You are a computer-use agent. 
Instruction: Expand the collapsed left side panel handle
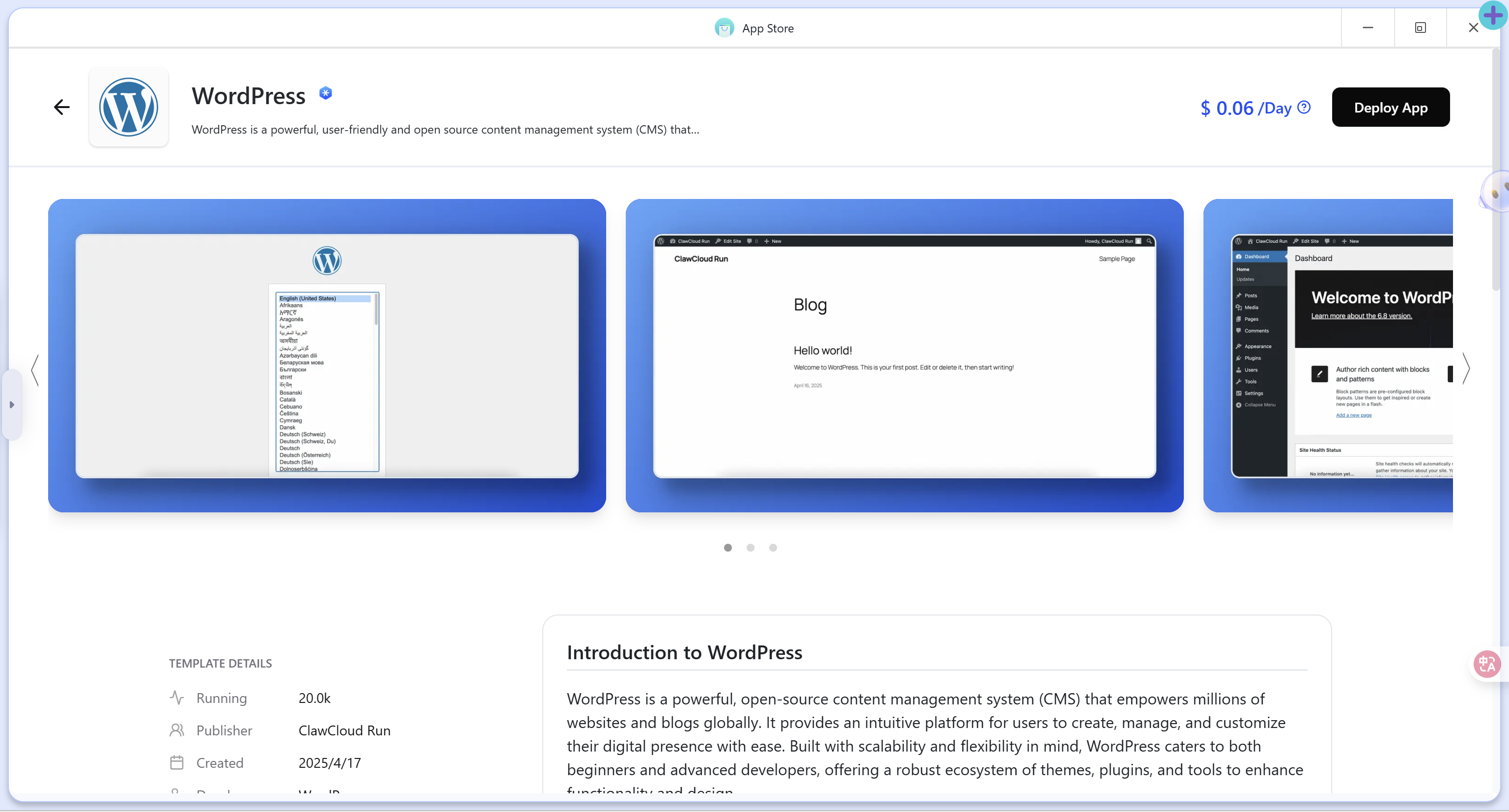[12, 404]
